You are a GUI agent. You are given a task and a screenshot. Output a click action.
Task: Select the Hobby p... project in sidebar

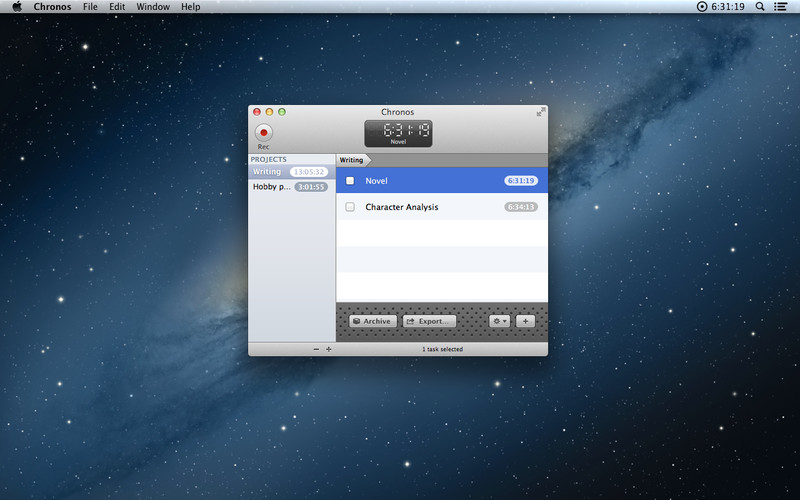coord(291,187)
